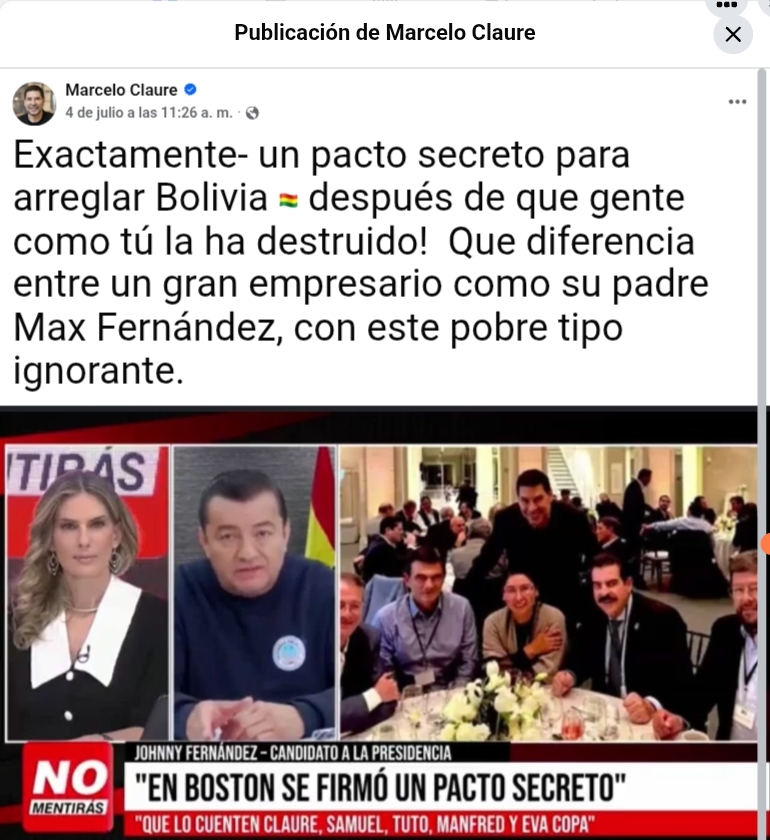Click the partial menu icon above close

coord(727,6)
